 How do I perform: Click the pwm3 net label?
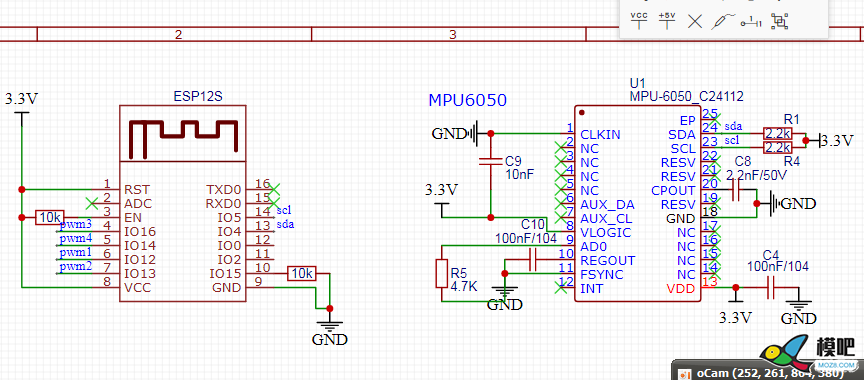pos(75,224)
